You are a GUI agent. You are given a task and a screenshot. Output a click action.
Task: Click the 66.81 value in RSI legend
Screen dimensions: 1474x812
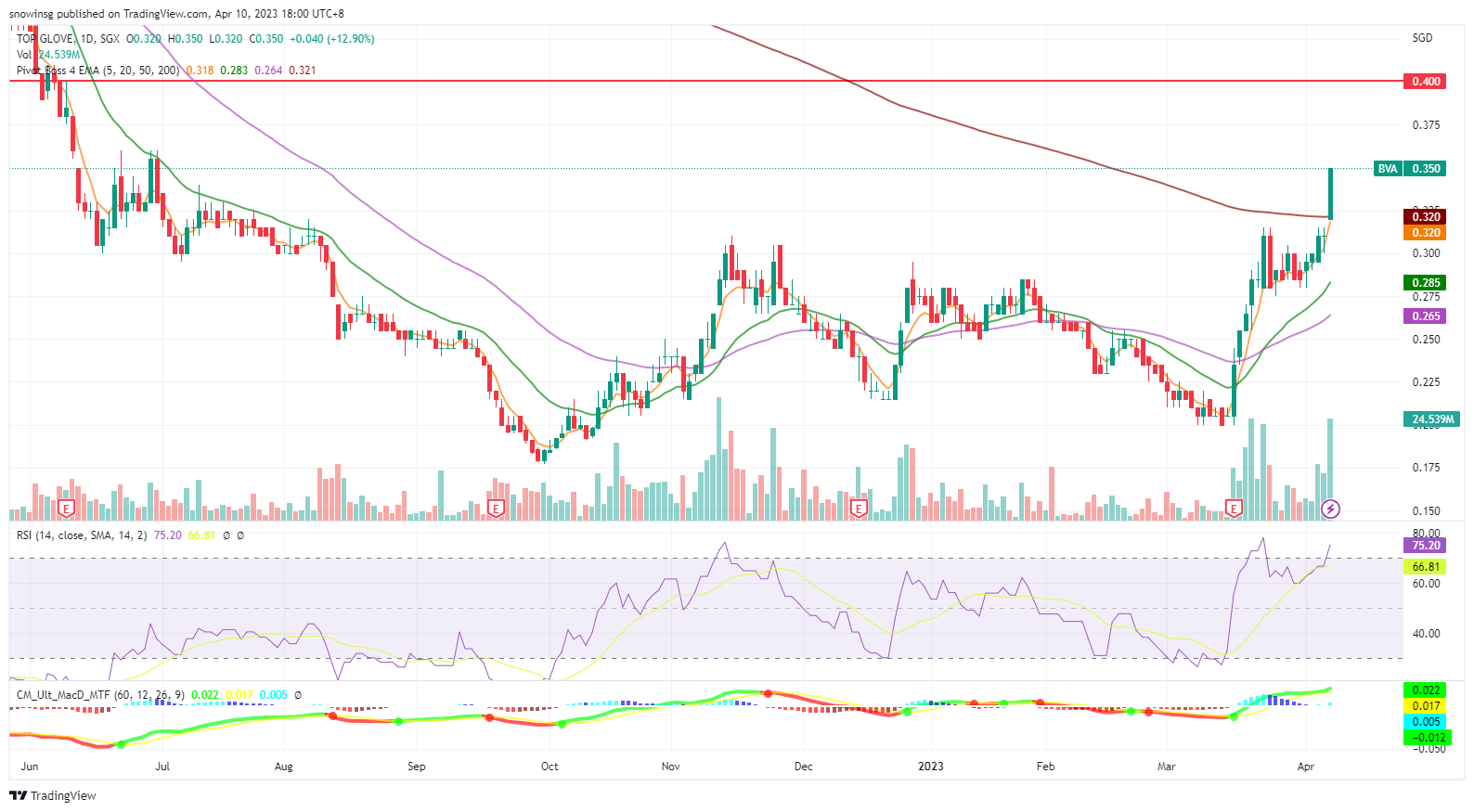[x=201, y=535]
